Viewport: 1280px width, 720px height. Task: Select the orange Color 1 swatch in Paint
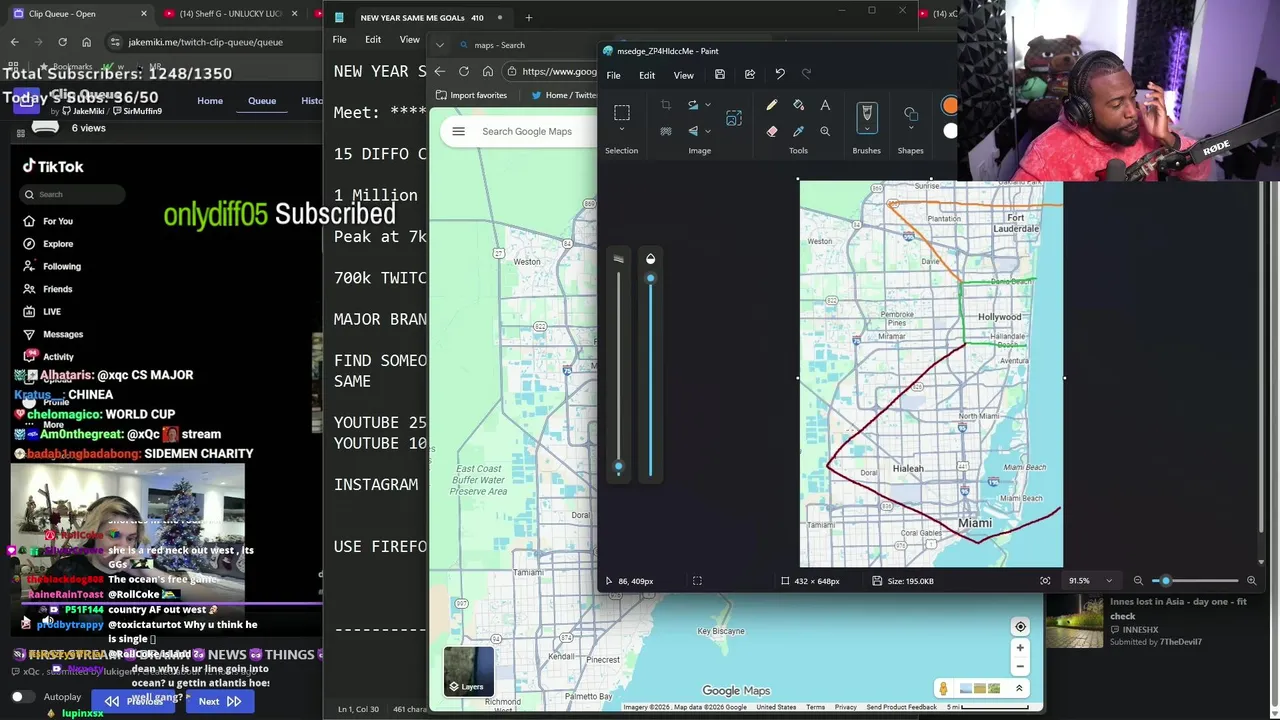[949, 105]
